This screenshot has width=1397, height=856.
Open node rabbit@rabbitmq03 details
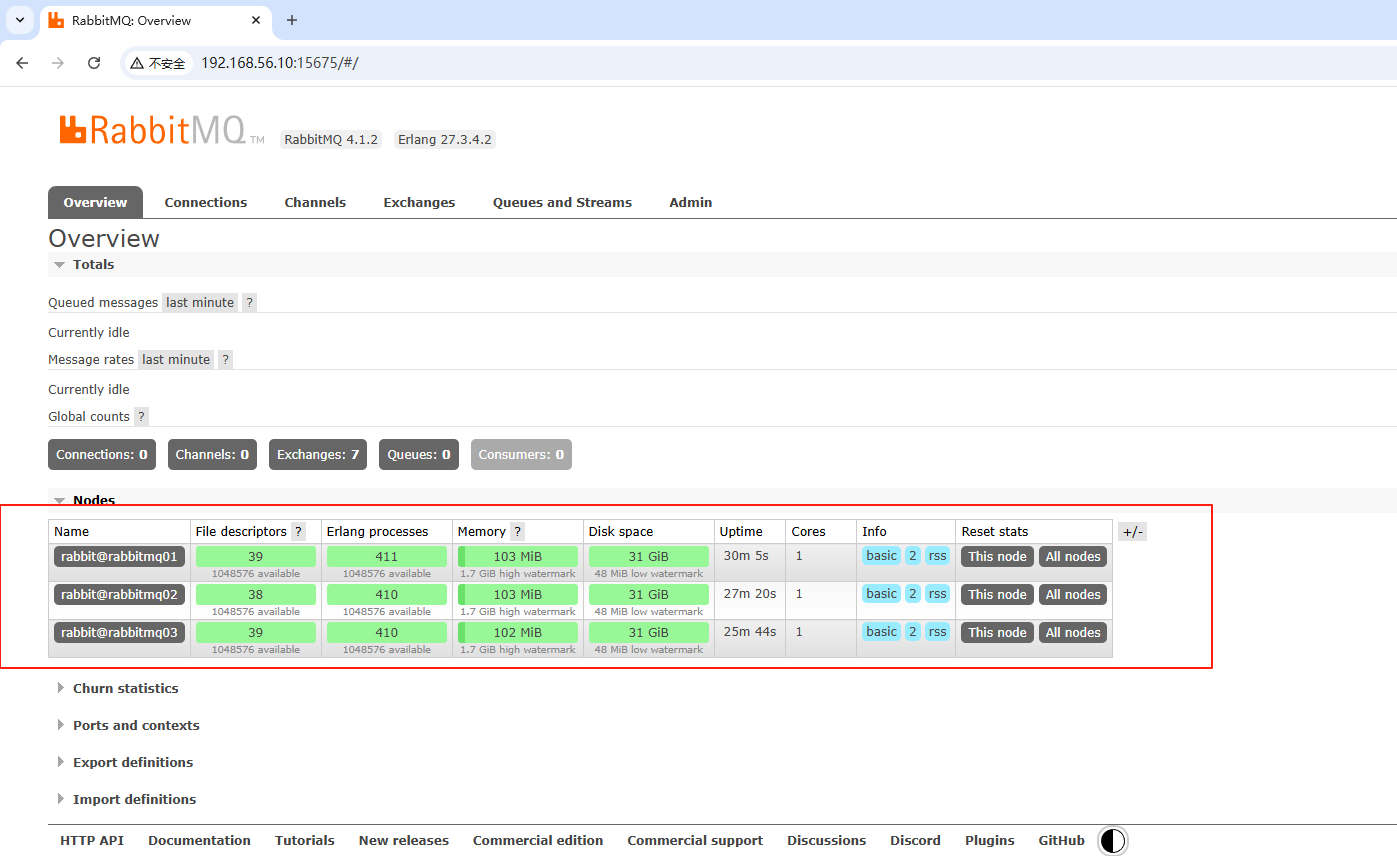pos(119,633)
